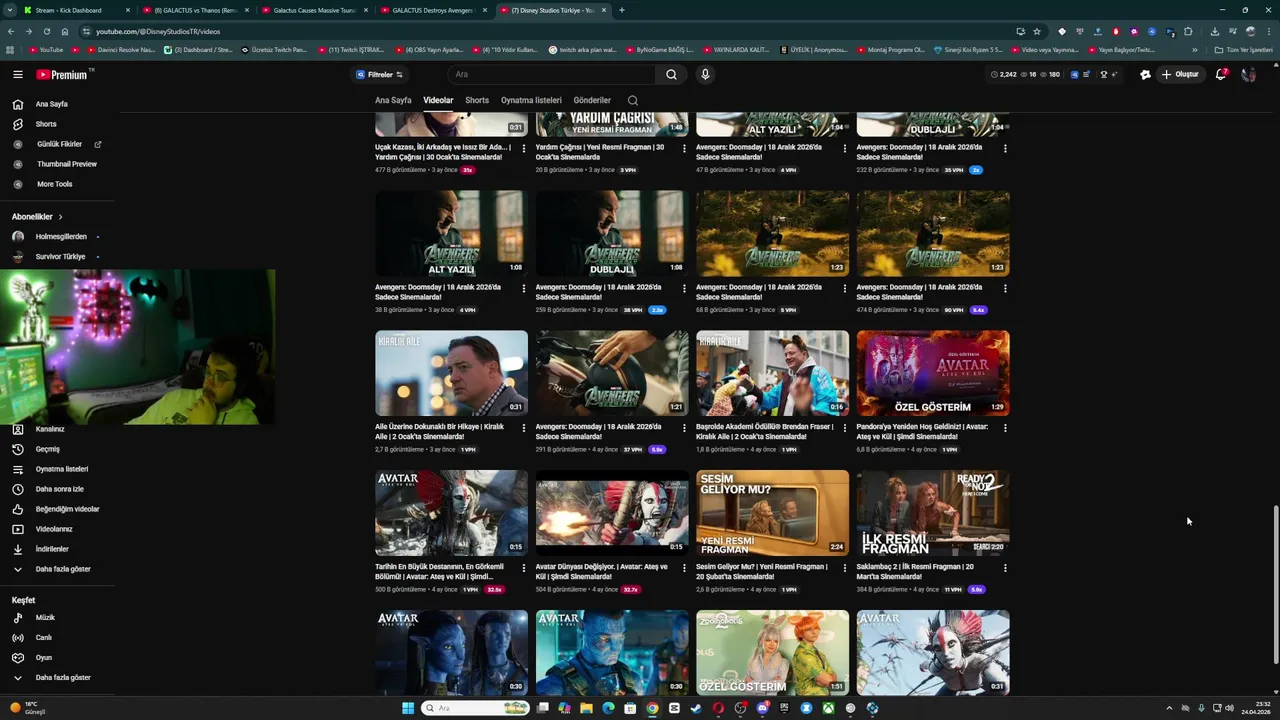
Task: Click the YouTube search input field
Action: pyautogui.click(x=552, y=74)
